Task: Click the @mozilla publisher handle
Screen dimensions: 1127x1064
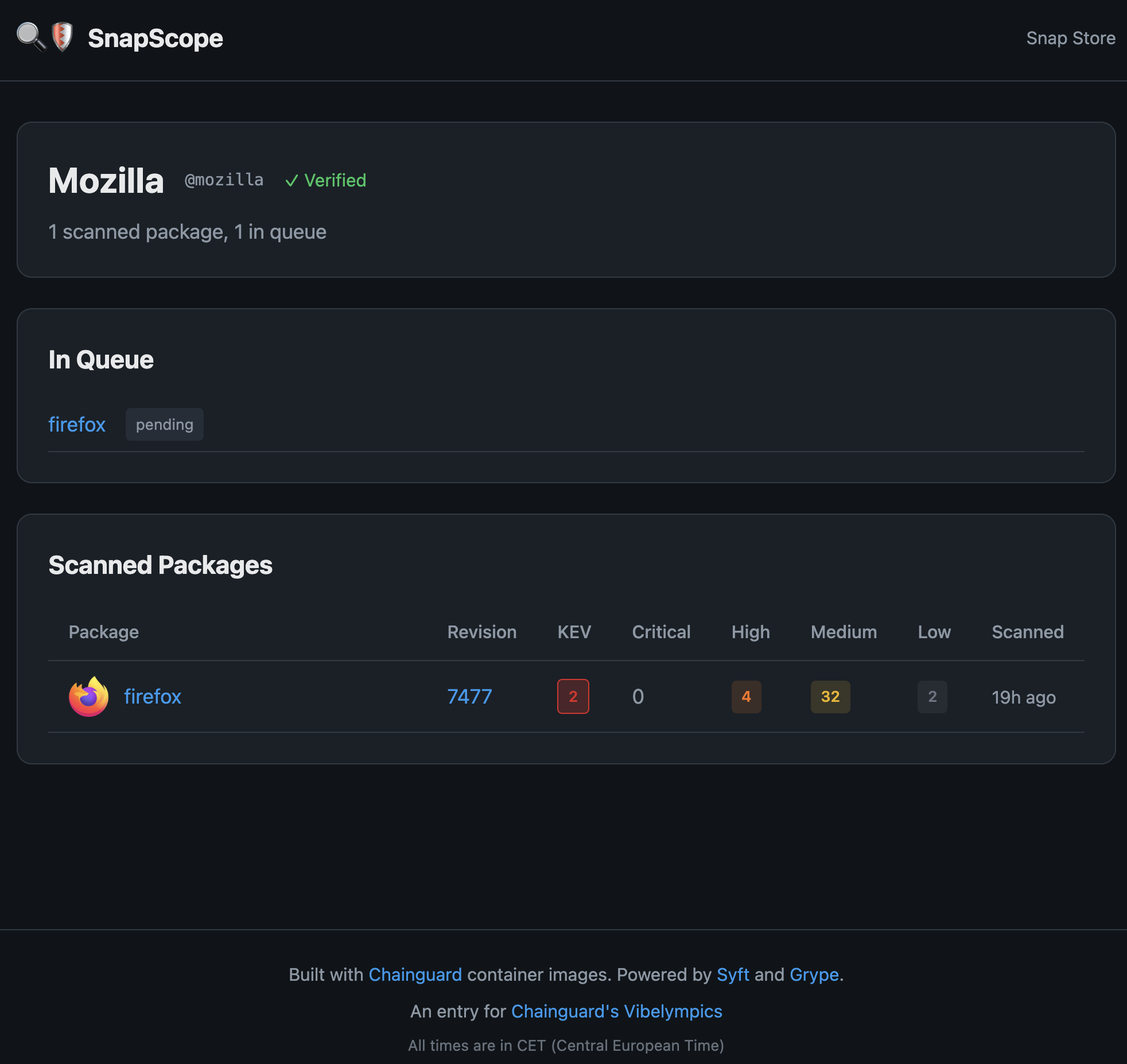Action: [224, 180]
